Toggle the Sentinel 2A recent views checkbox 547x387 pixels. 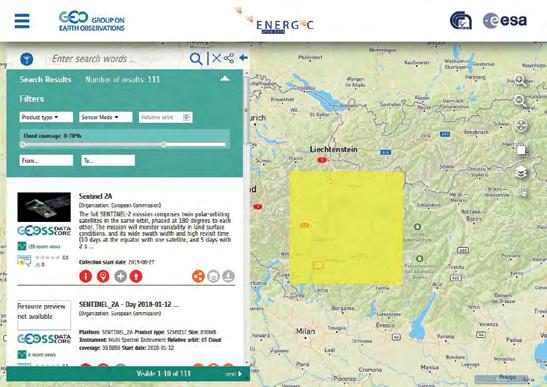pyautogui.click(x=22, y=246)
